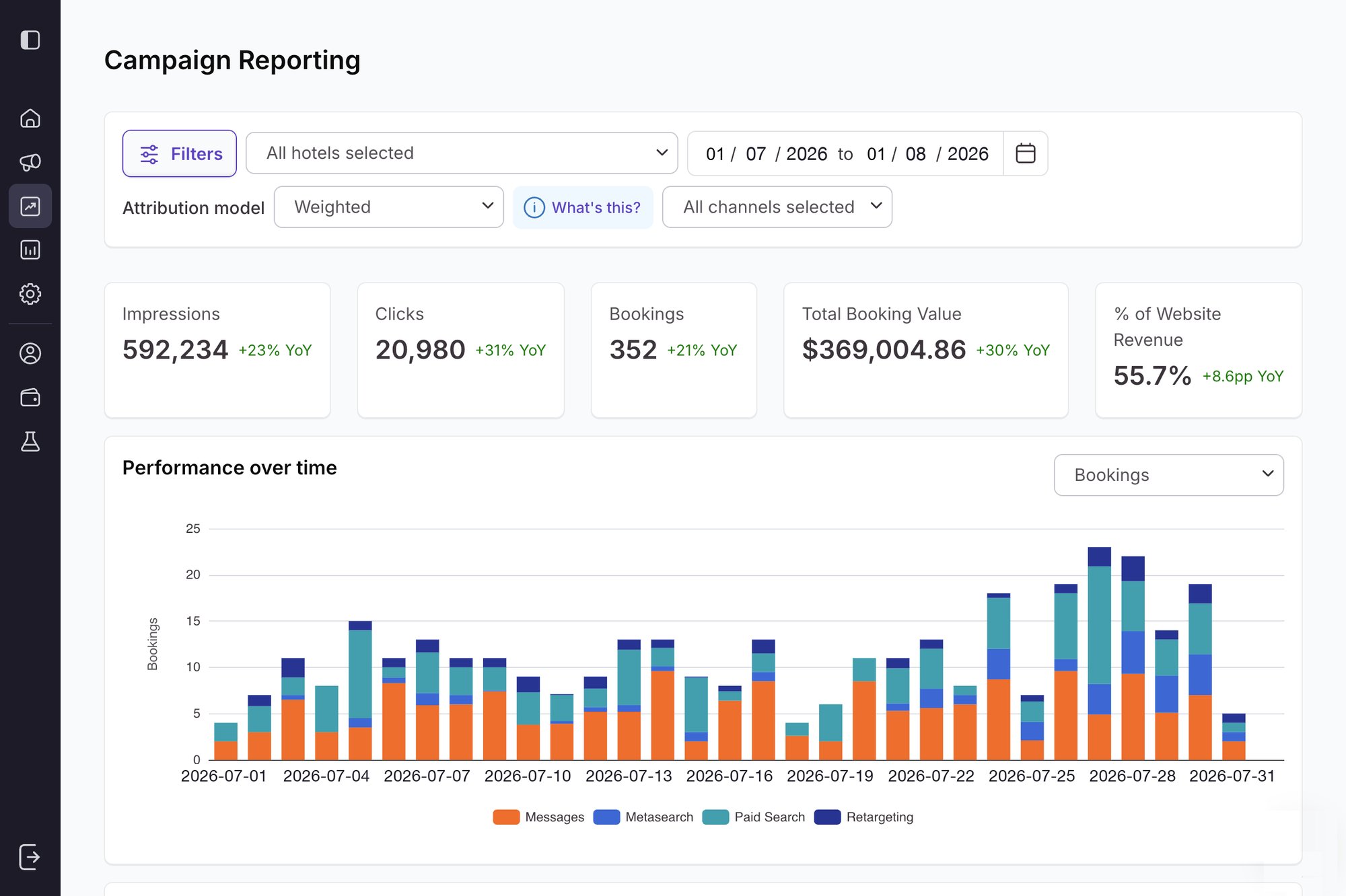Open the lab flask icon

click(x=30, y=442)
